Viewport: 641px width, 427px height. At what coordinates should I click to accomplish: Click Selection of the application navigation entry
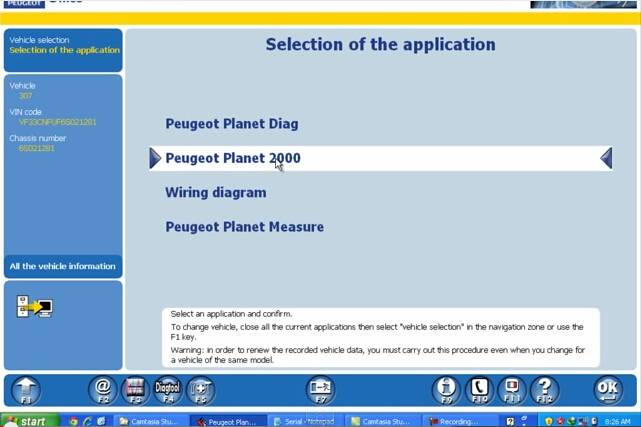(x=65, y=50)
